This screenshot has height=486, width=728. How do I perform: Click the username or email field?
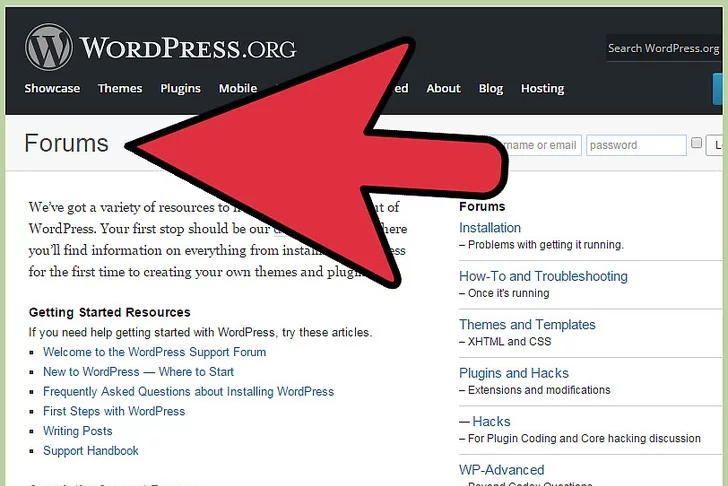[542, 145]
